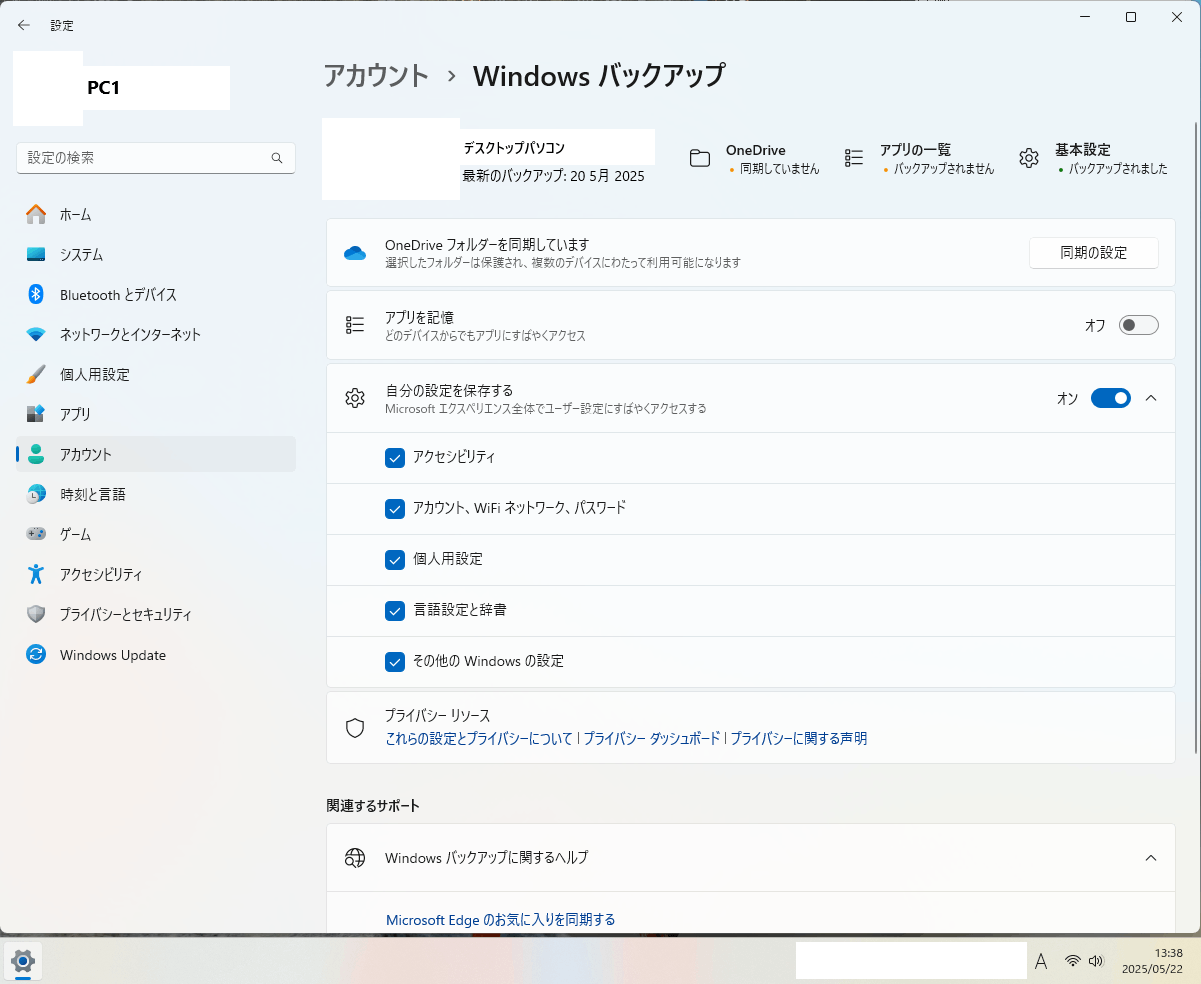Uncheck その他の Windows の設定 checkbox
Viewport: 1201px width, 984px height.
click(x=394, y=661)
